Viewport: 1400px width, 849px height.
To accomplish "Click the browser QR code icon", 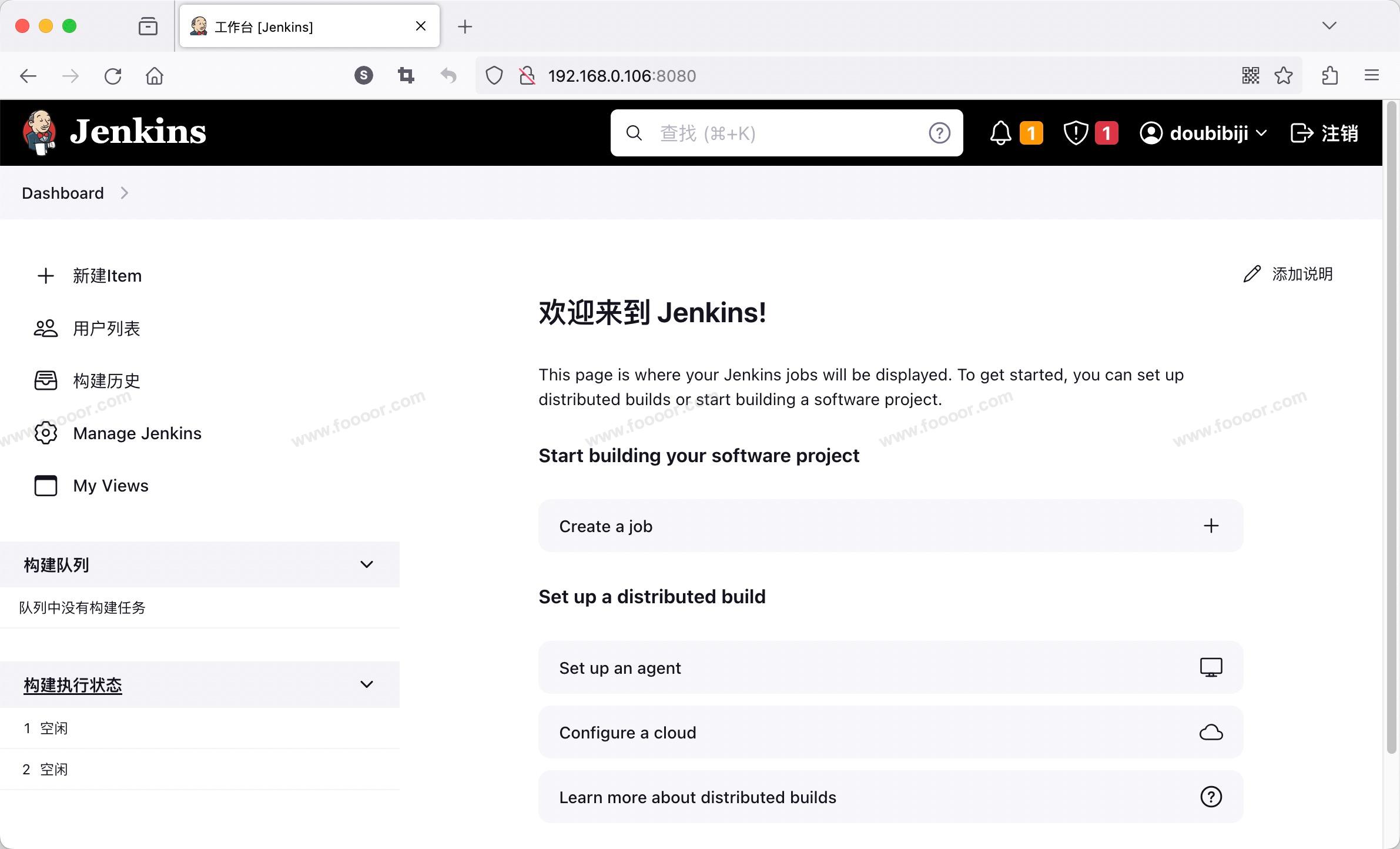I will 1250,75.
